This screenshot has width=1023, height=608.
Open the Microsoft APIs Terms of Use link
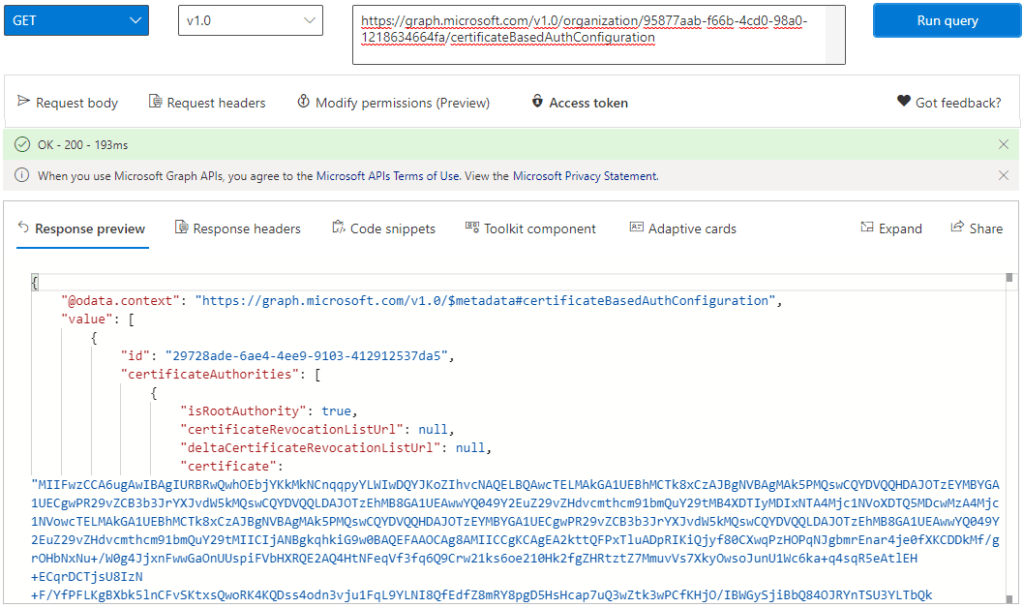(388, 176)
